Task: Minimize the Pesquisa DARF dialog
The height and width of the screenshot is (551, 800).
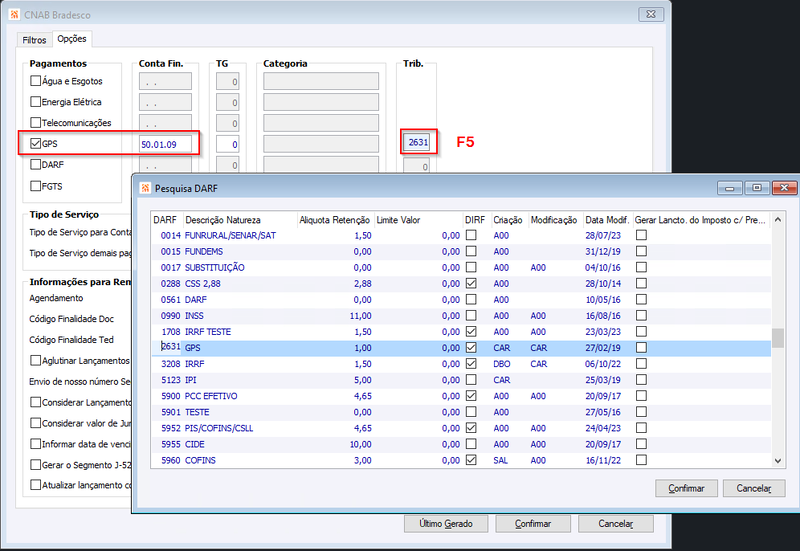Action: (730, 188)
